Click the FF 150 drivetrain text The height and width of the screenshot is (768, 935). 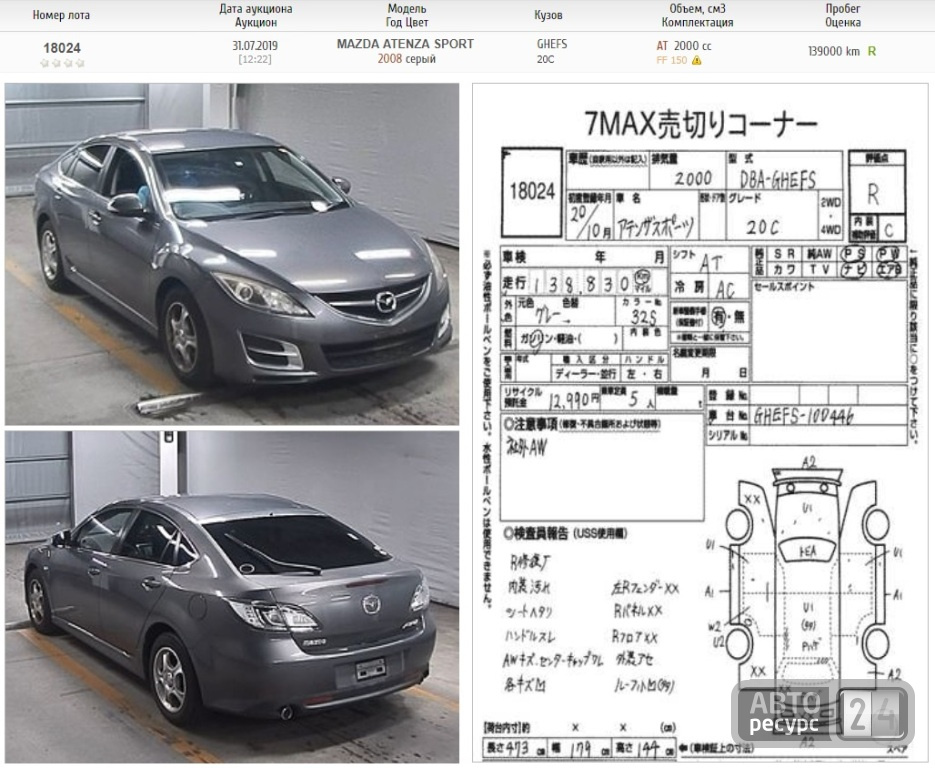click(671, 60)
